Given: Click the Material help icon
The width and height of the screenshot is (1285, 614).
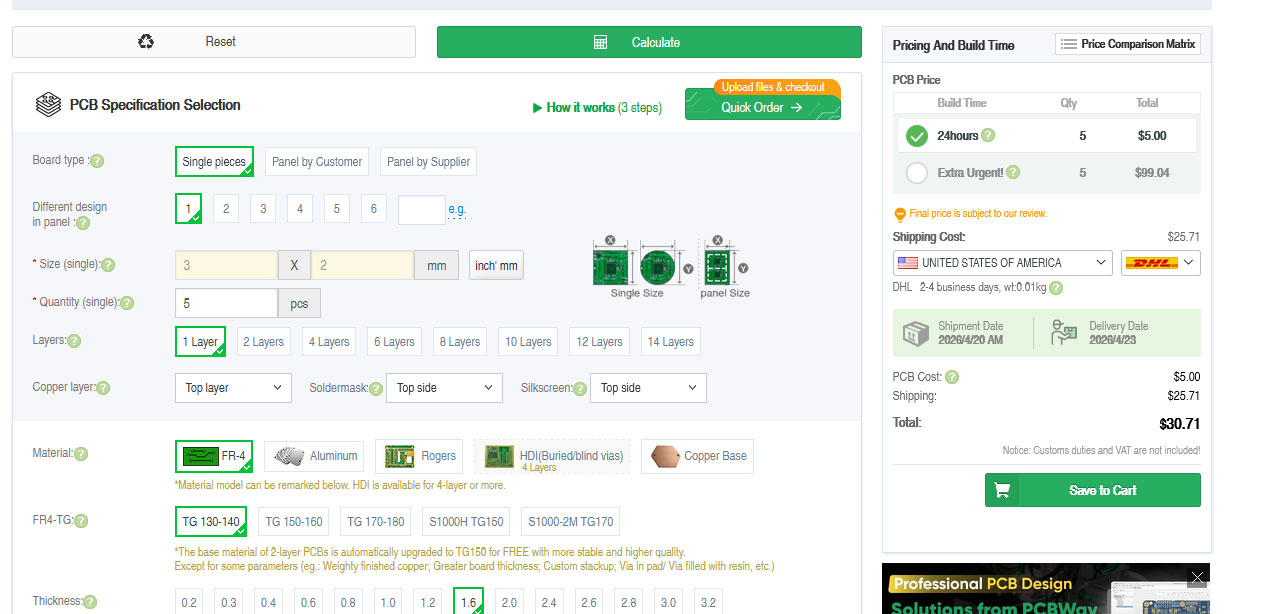Looking at the screenshot, I should click(x=81, y=454).
